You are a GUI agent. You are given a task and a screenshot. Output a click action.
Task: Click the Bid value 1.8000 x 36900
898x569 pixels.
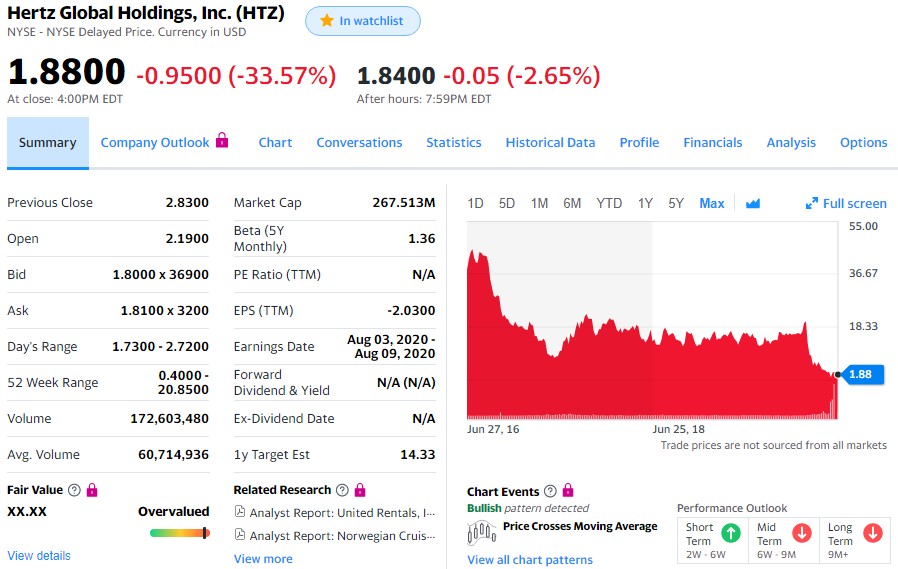[160, 275]
